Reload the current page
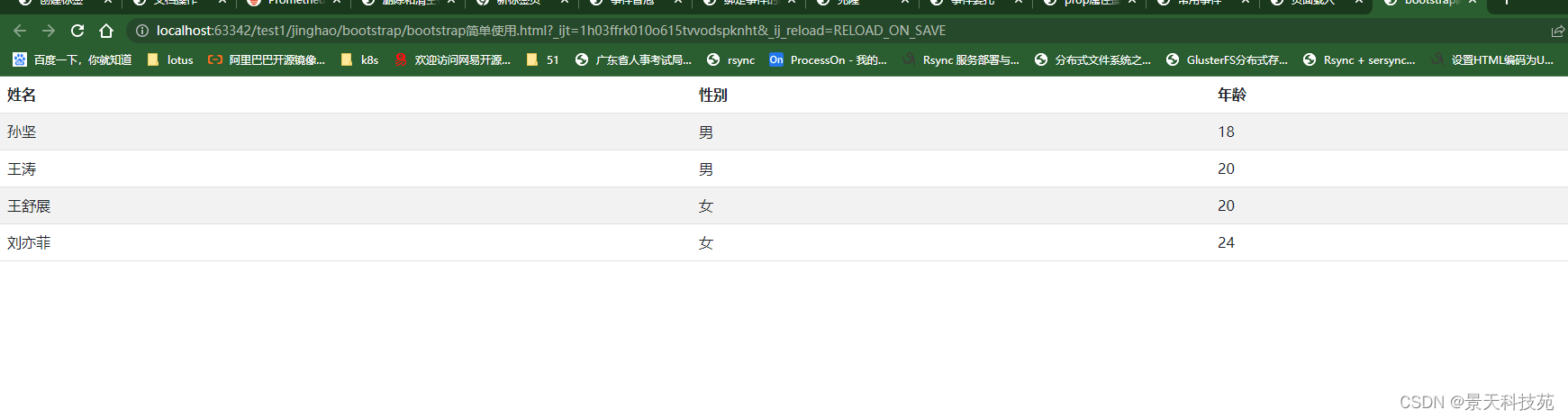Viewport: 1568px width, 419px height. (x=77, y=31)
